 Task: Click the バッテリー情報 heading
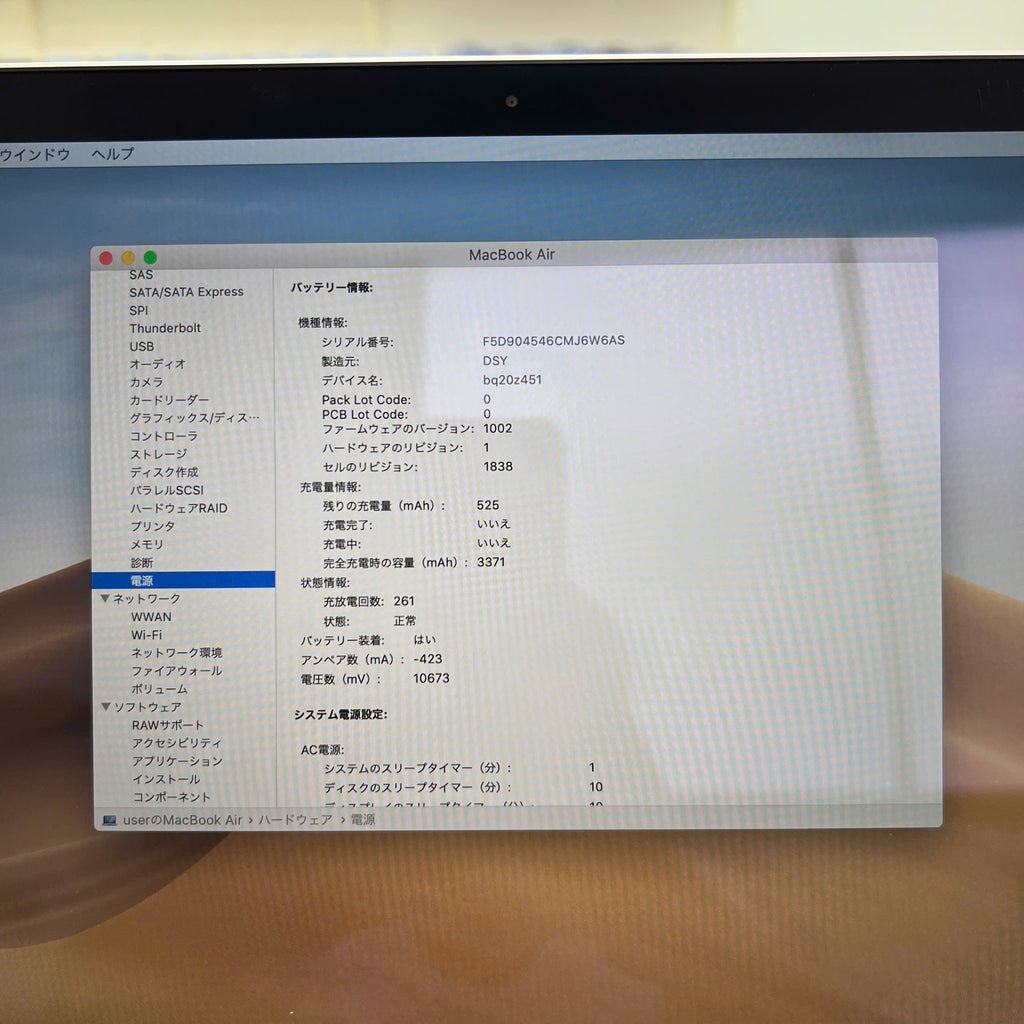[332, 287]
